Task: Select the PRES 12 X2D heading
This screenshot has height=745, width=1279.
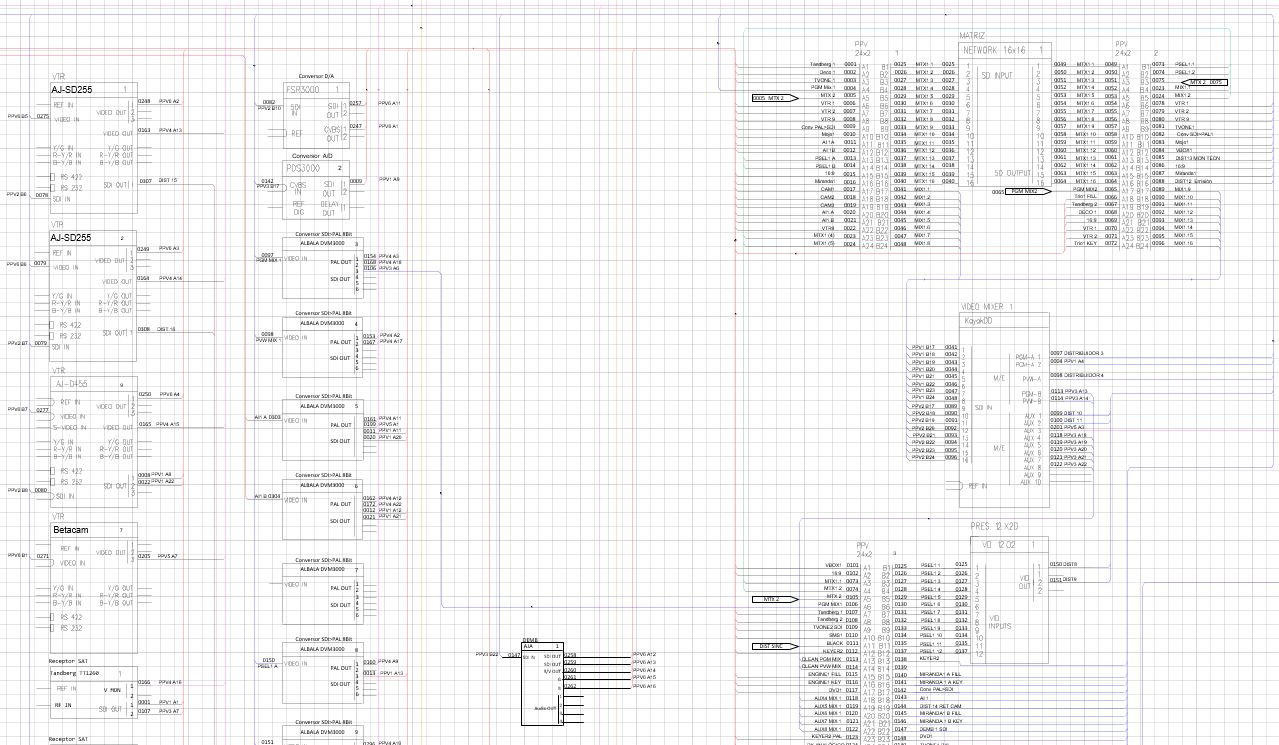Action: pyautogui.click(x=994, y=527)
